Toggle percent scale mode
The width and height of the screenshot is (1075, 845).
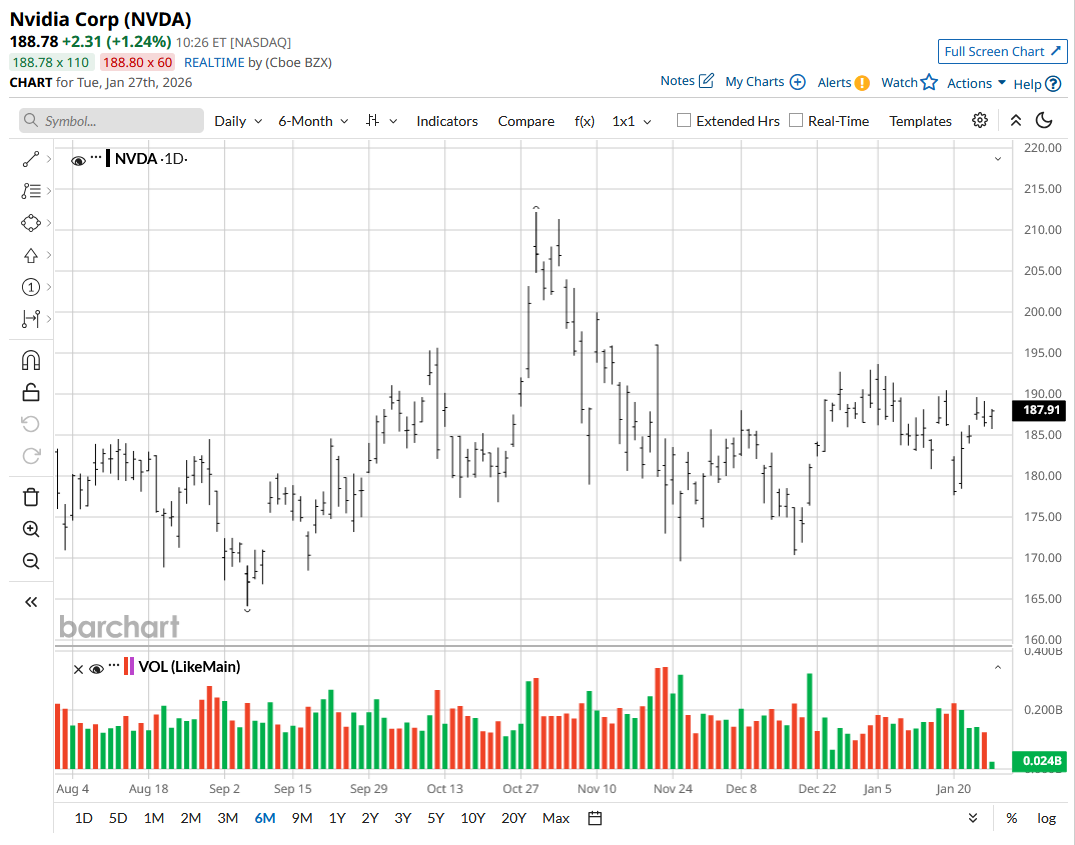click(x=1011, y=818)
